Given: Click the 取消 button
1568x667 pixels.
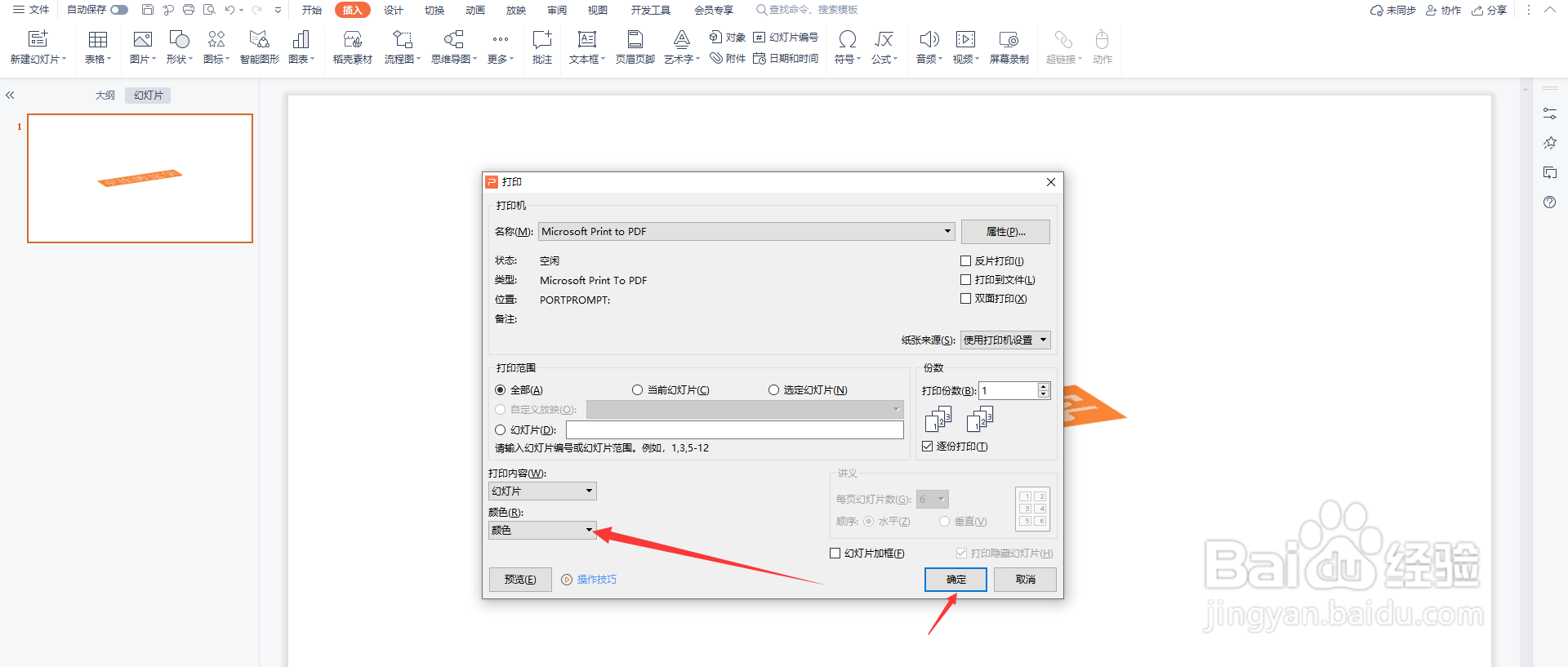Looking at the screenshot, I should pyautogui.click(x=1025, y=580).
